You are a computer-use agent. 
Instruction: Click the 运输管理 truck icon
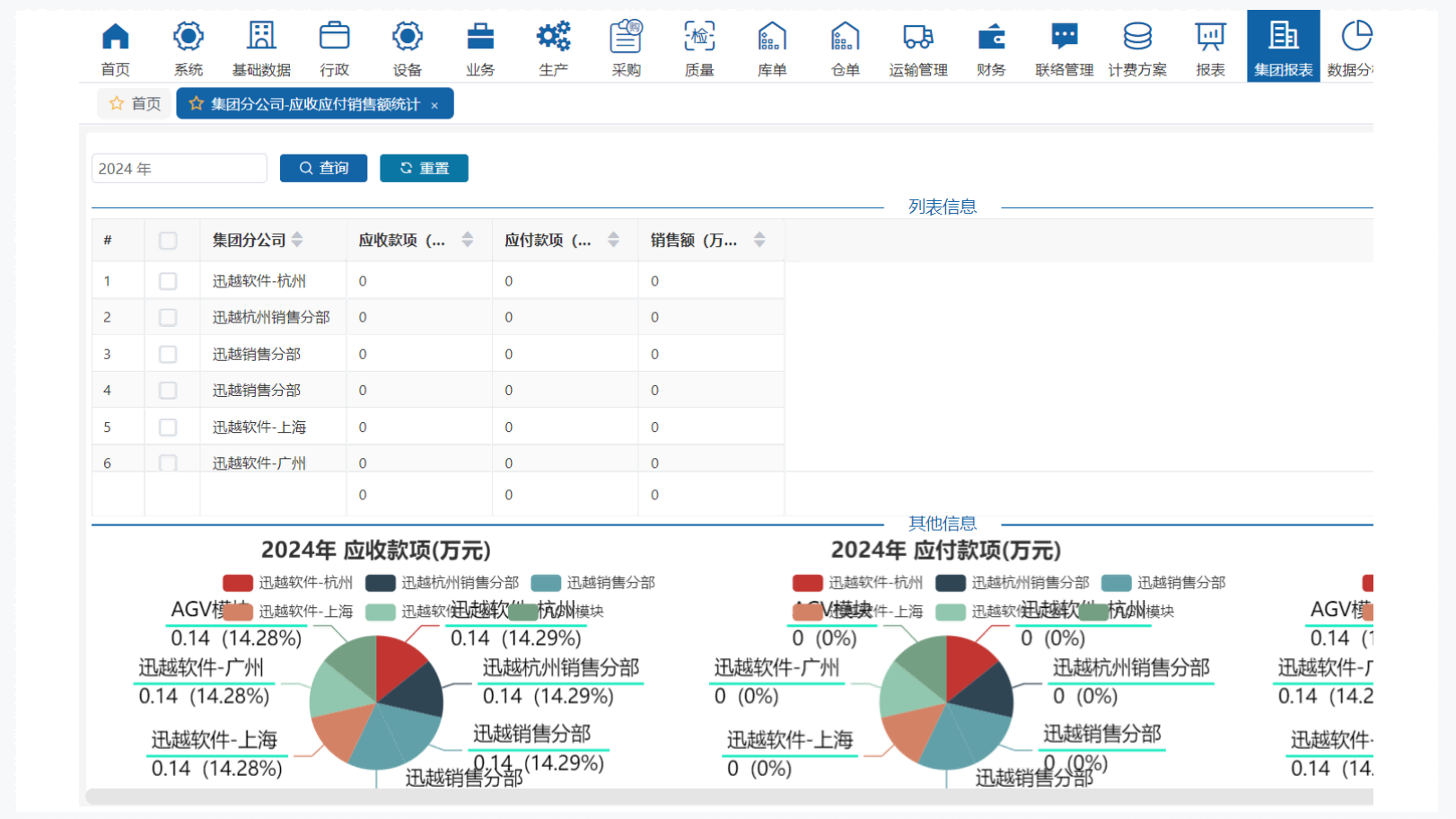point(917,37)
